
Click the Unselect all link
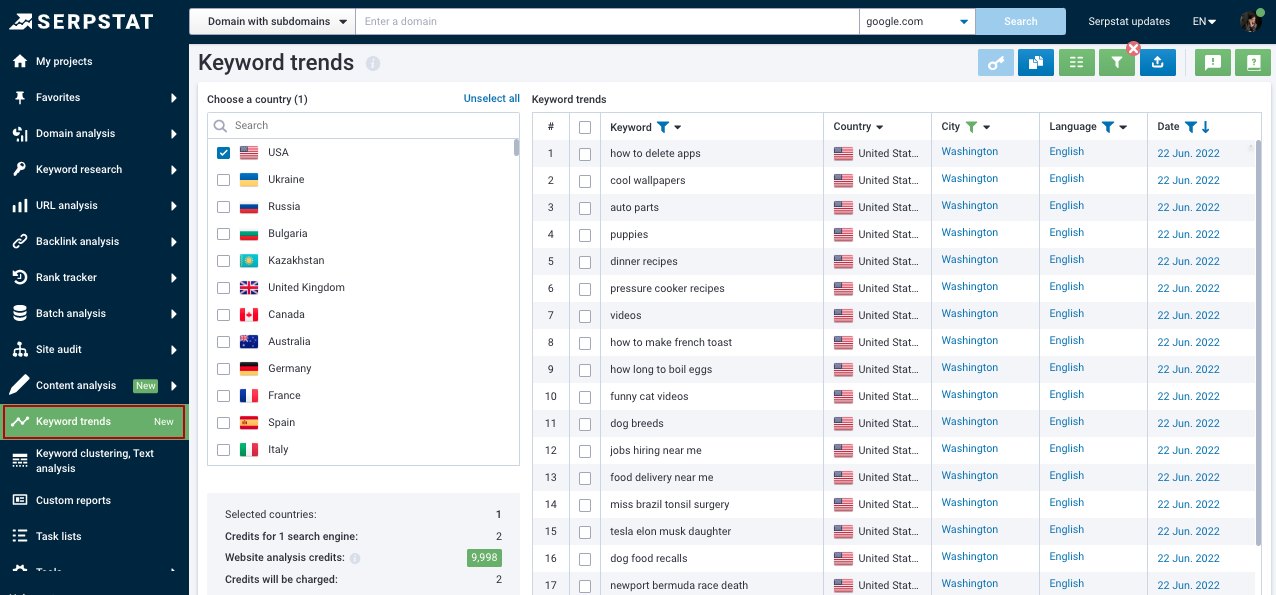[x=492, y=99]
